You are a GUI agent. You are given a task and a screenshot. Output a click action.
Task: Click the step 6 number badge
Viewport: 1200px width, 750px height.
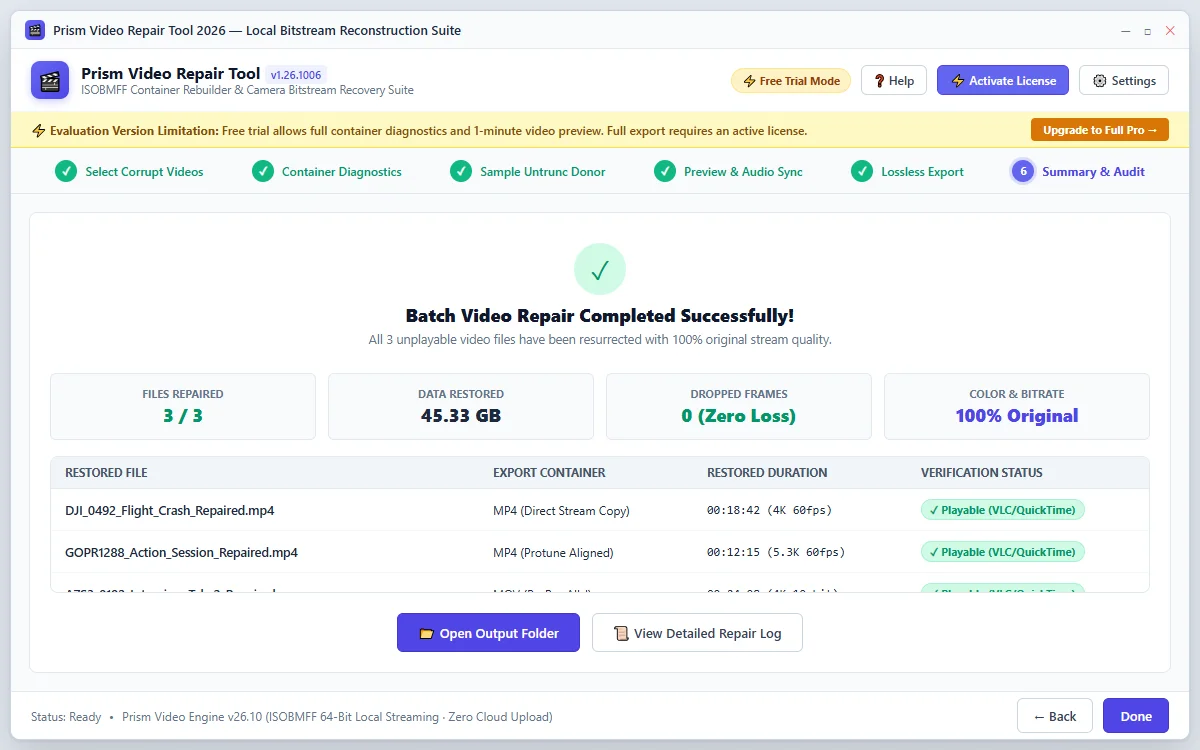tap(1023, 172)
